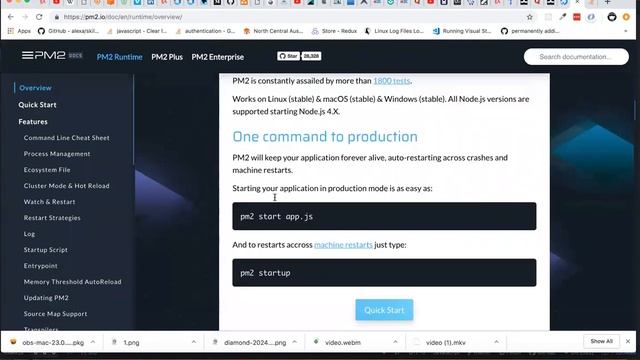Image resolution: width=640 pixels, height=360 pixels.
Task: Bookmark this page with the star icon
Action: (x=530, y=17)
